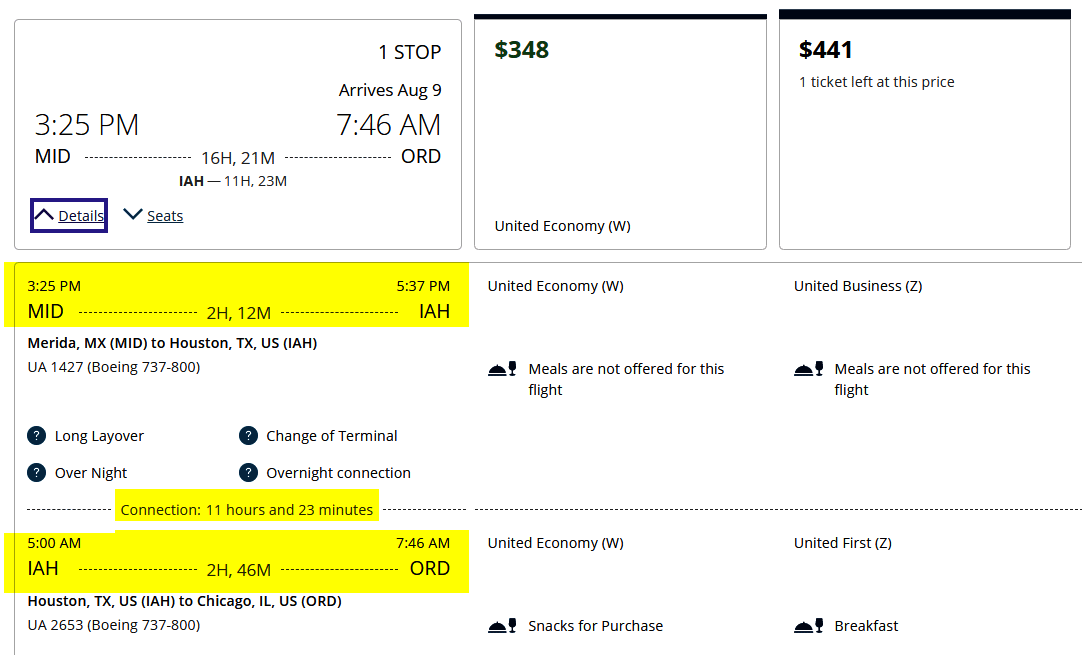Click the Overnight connection help icon

tap(248, 473)
